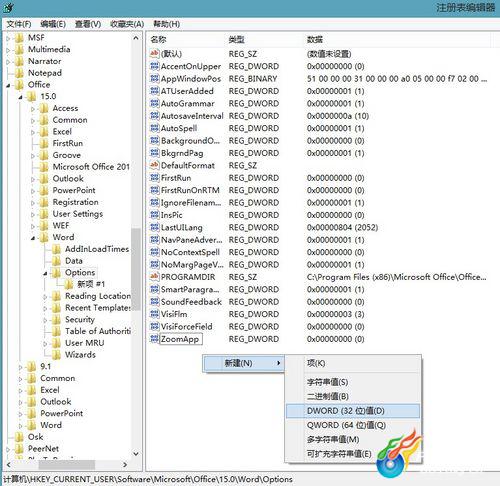Choose DWORD (32 位)值(D) from submenu
This screenshot has height=486, width=500.
pos(353,411)
